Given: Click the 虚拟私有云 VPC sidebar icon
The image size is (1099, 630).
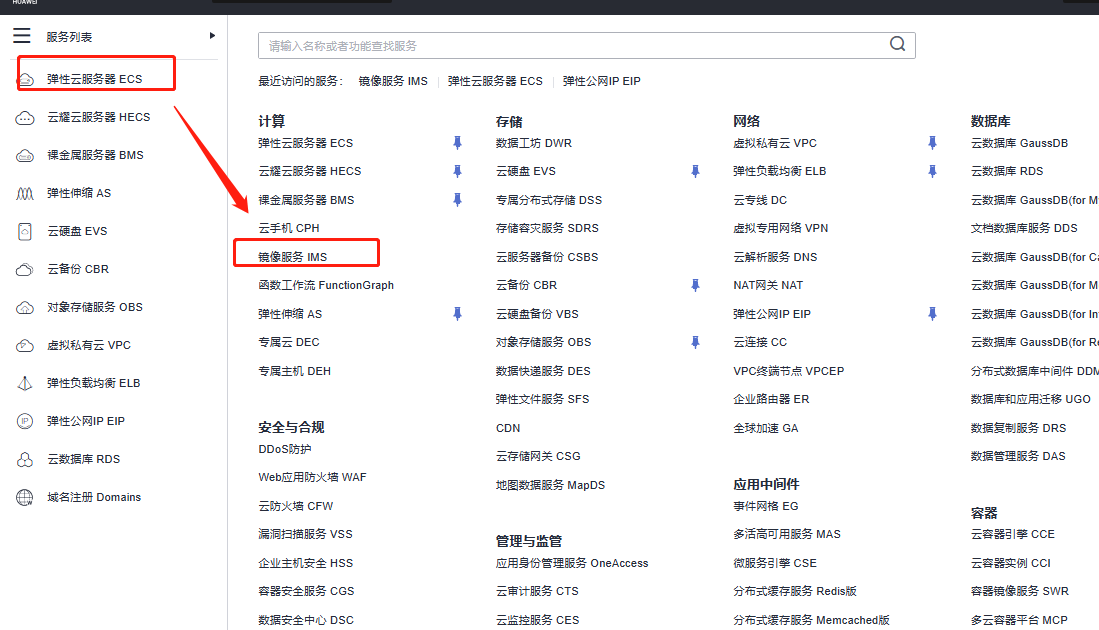Looking at the screenshot, I should coord(25,345).
